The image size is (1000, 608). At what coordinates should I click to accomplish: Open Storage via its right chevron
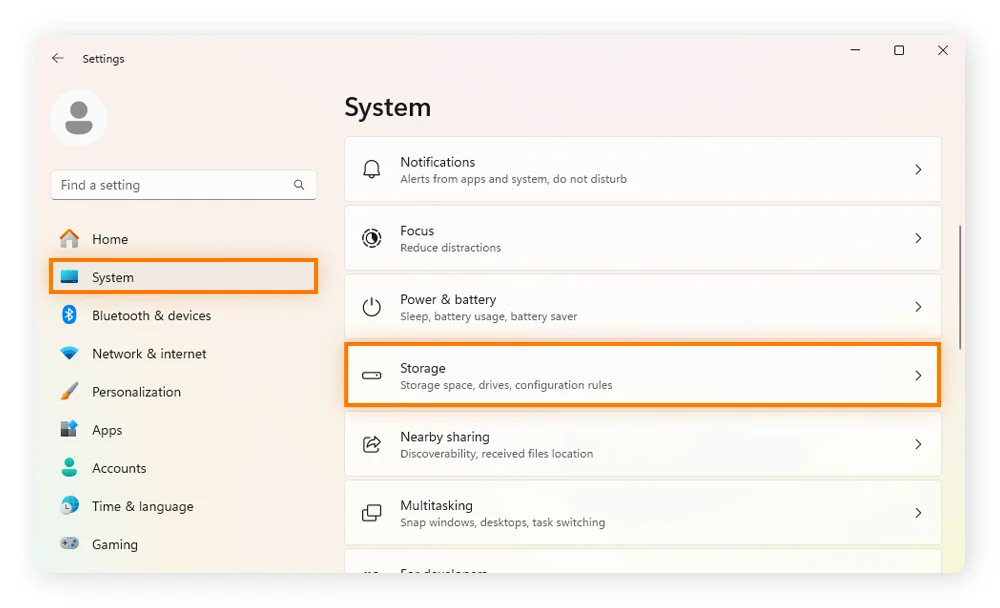coord(918,376)
